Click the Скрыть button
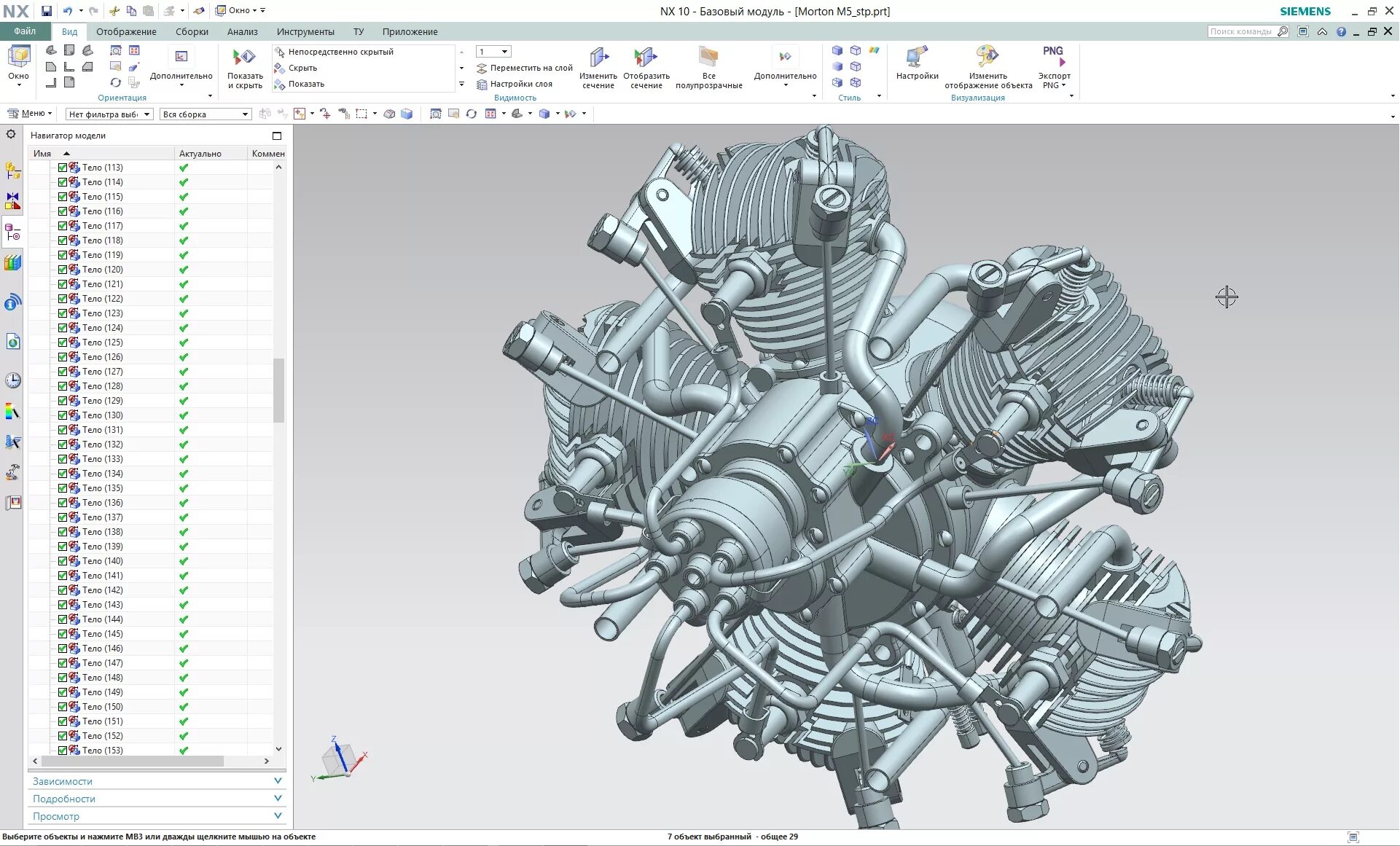 [302, 68]
